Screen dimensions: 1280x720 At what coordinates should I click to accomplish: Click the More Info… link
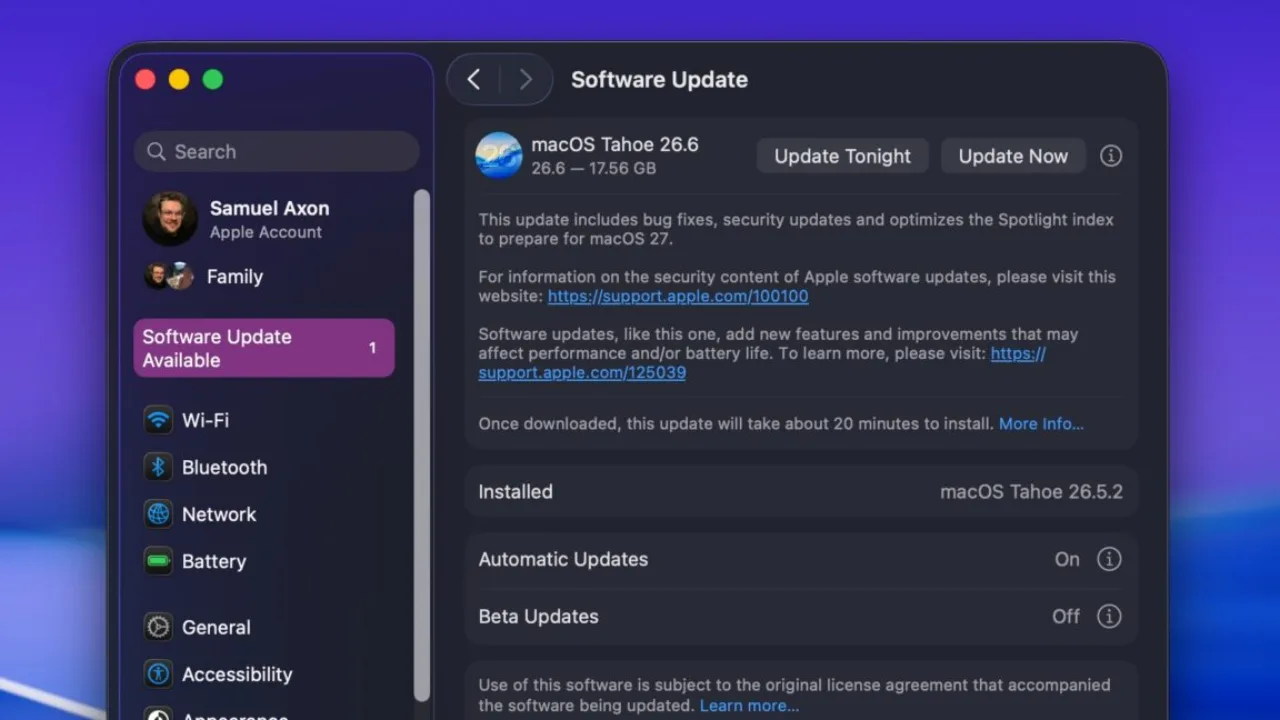(x=1041, y=423)
